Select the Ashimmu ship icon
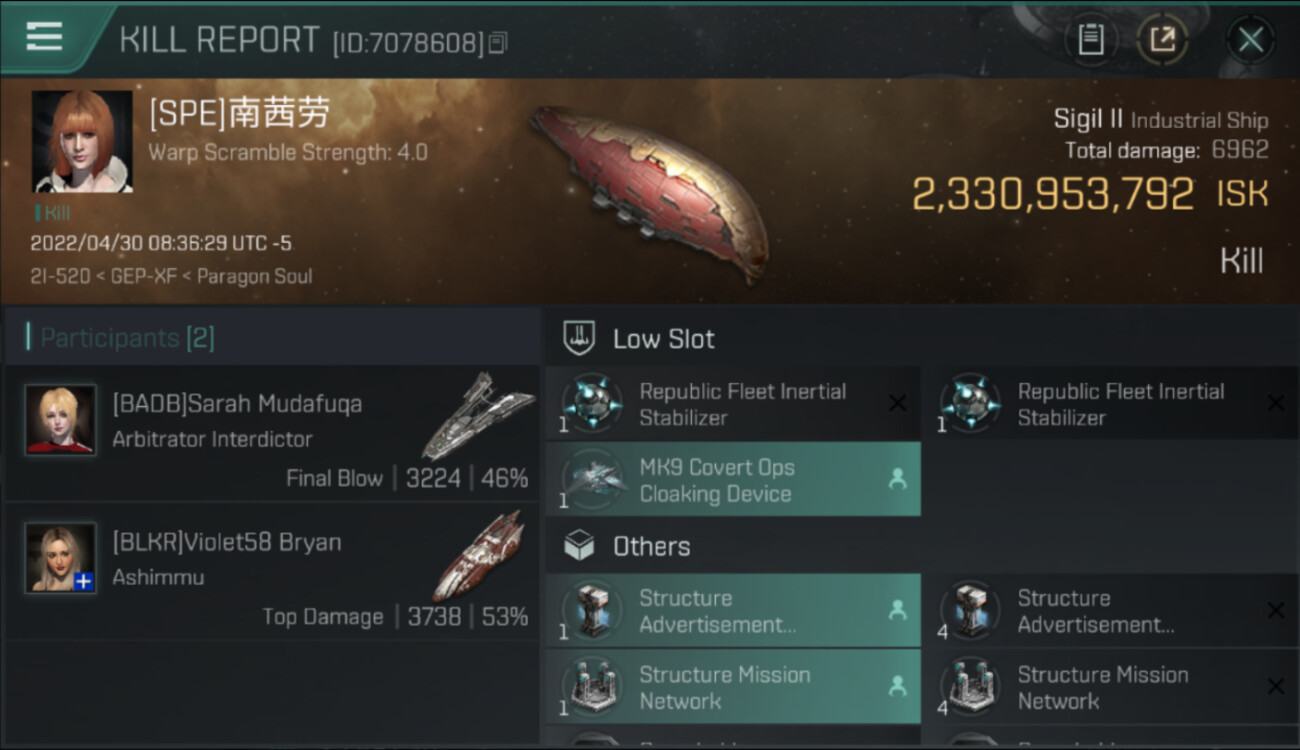1300x750 pixels. coord(478,555)
